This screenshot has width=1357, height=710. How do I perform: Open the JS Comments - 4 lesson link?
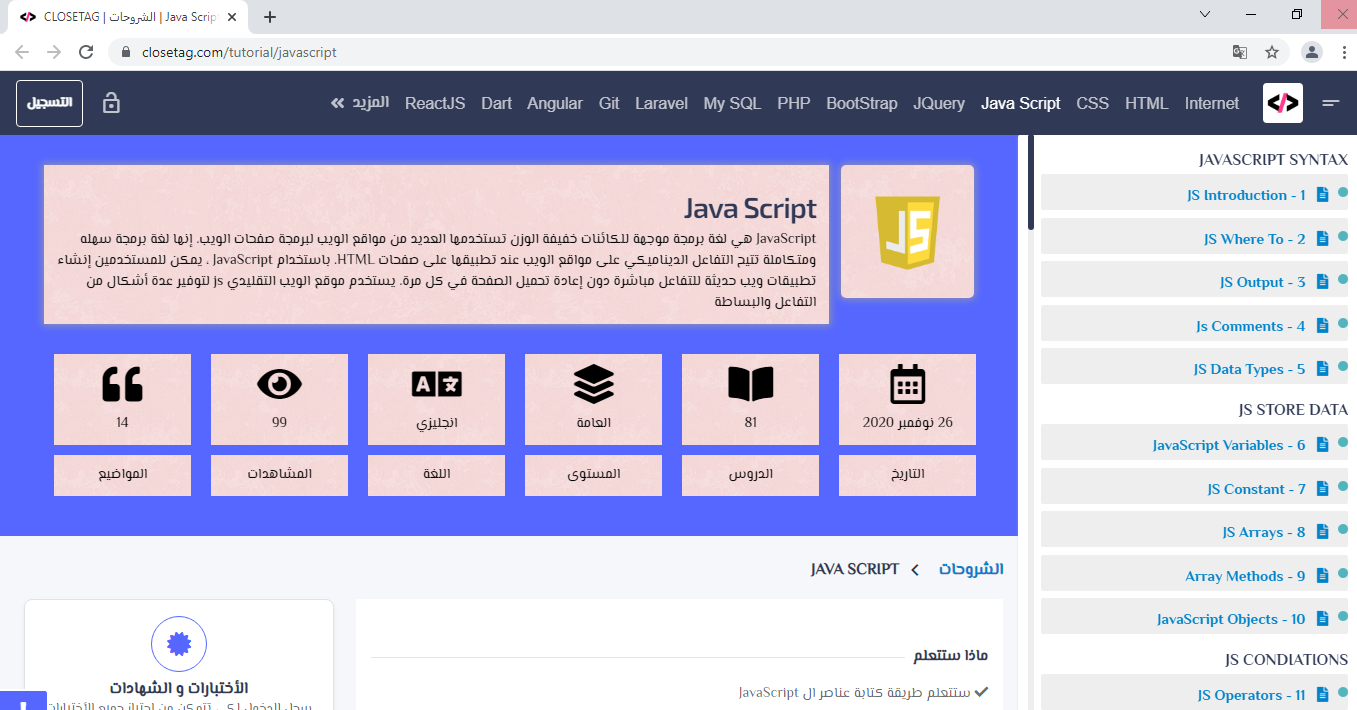click(x=1251, y=326)
